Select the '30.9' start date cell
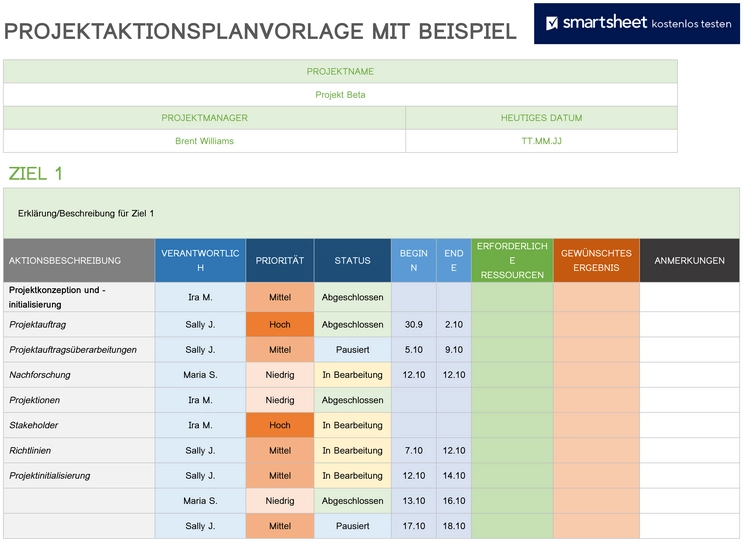The height and width of the screenshot is (542, 743). click(x=414, y=325)
